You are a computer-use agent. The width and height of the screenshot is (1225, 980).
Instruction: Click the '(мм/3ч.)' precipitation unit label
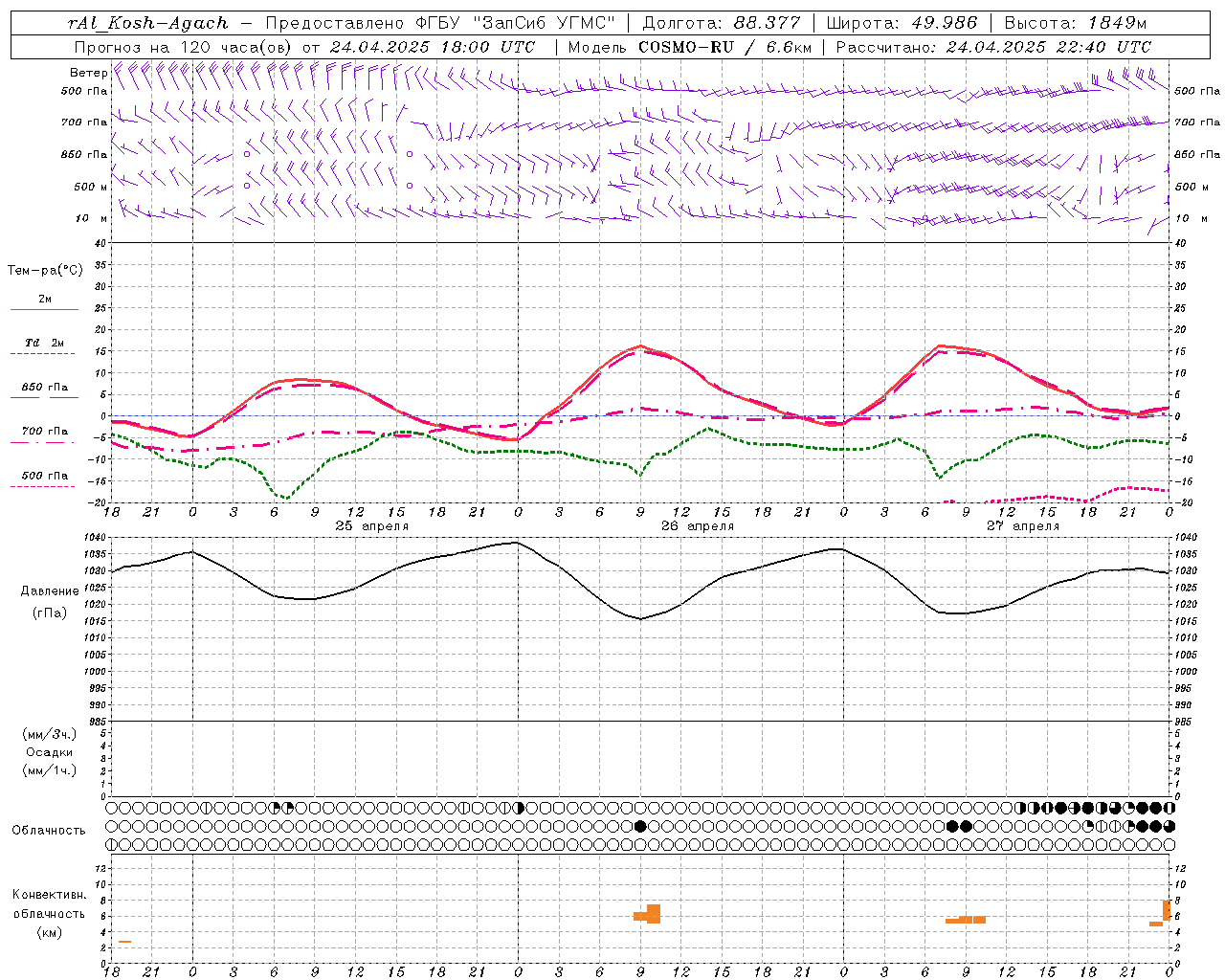click(x=50, y=734)
